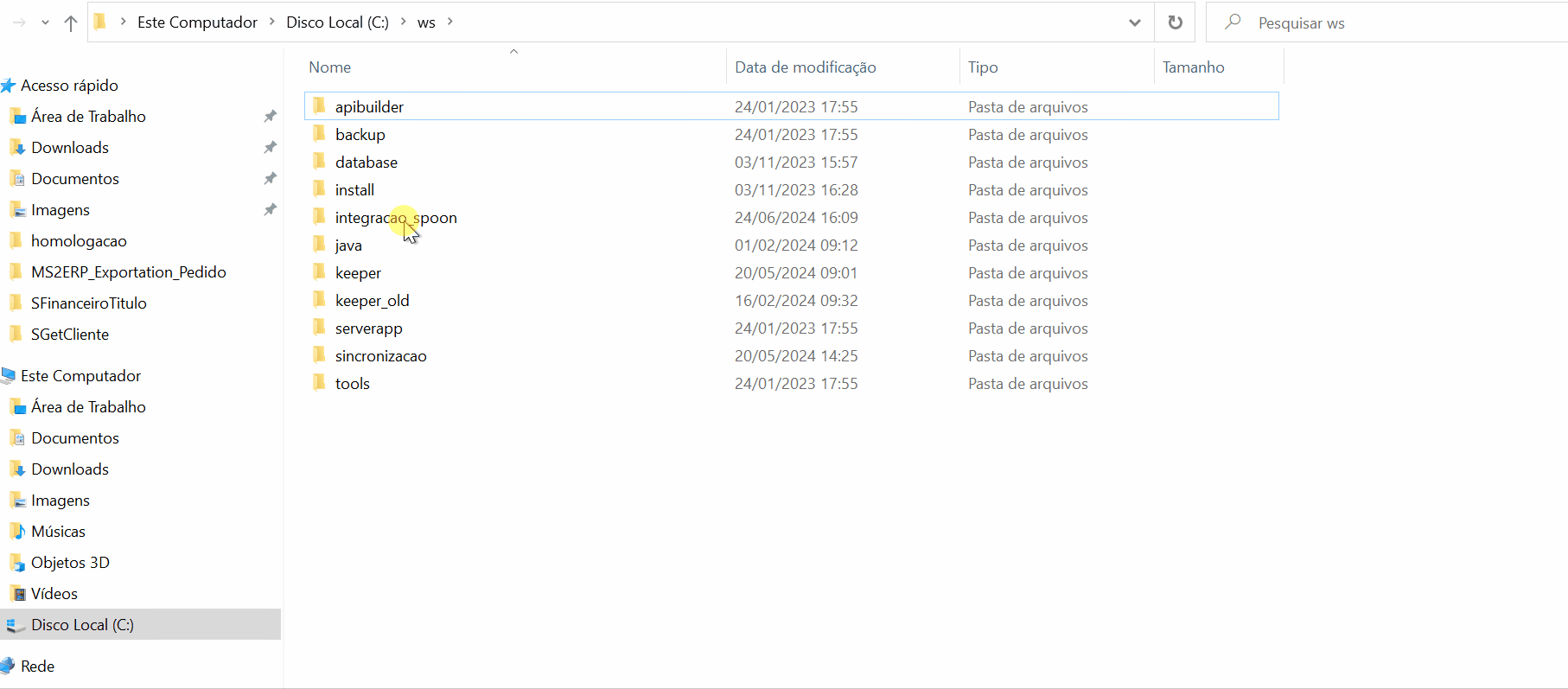
Task: Open Área de Trabalho under Este Computador
Action: pyautogui.click(x=88, y=407)
